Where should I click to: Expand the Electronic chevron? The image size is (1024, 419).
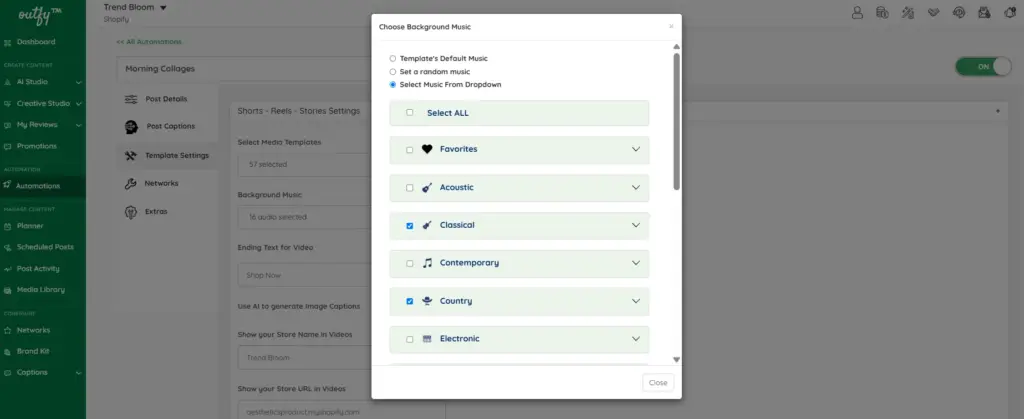pos(636,339)
